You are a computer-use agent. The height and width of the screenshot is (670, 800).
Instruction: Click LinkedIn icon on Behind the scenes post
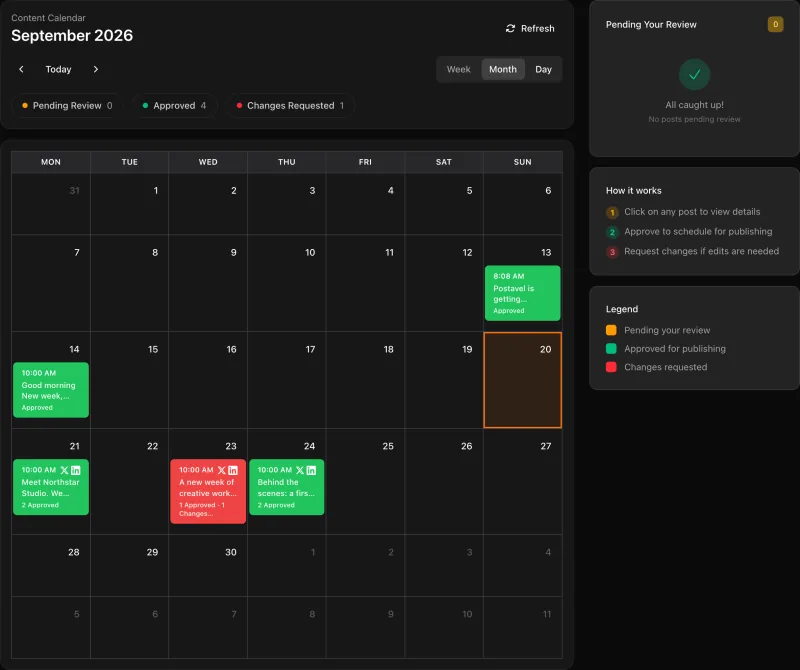[311, 470]
